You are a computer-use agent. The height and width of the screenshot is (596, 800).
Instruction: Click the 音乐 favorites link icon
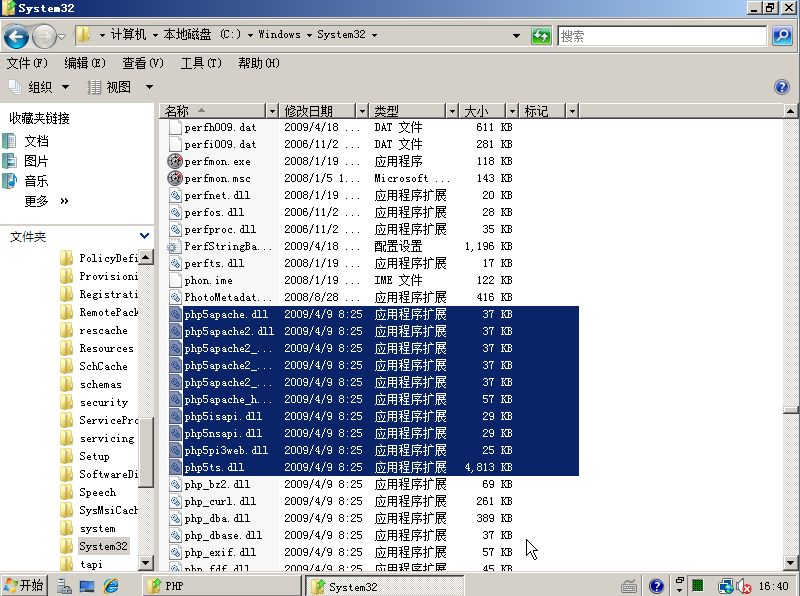11,181
